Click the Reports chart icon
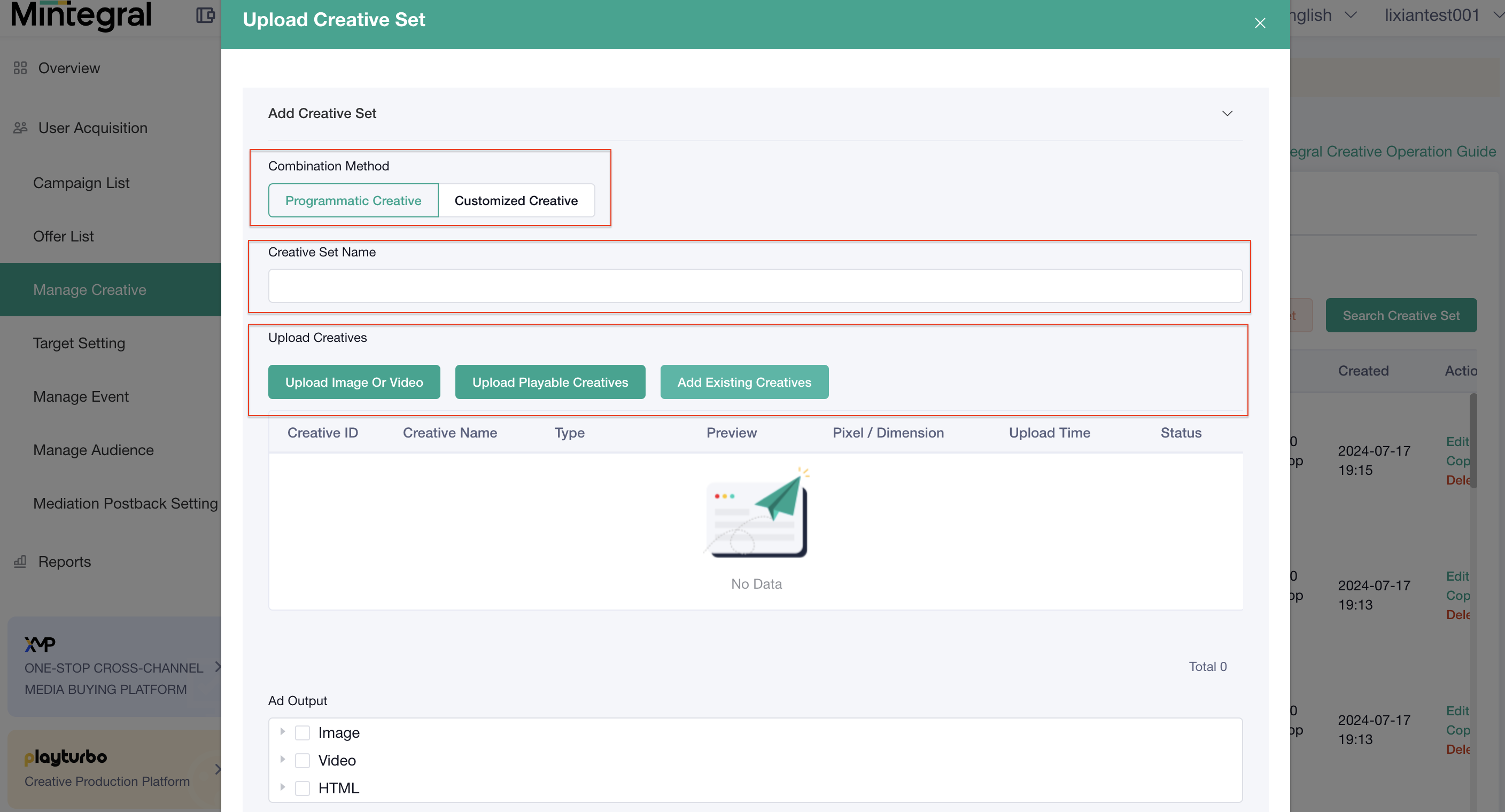Image resolution: width=1505 pixels, height=812 pixels. pyautogui.click(x=20, y=561)
